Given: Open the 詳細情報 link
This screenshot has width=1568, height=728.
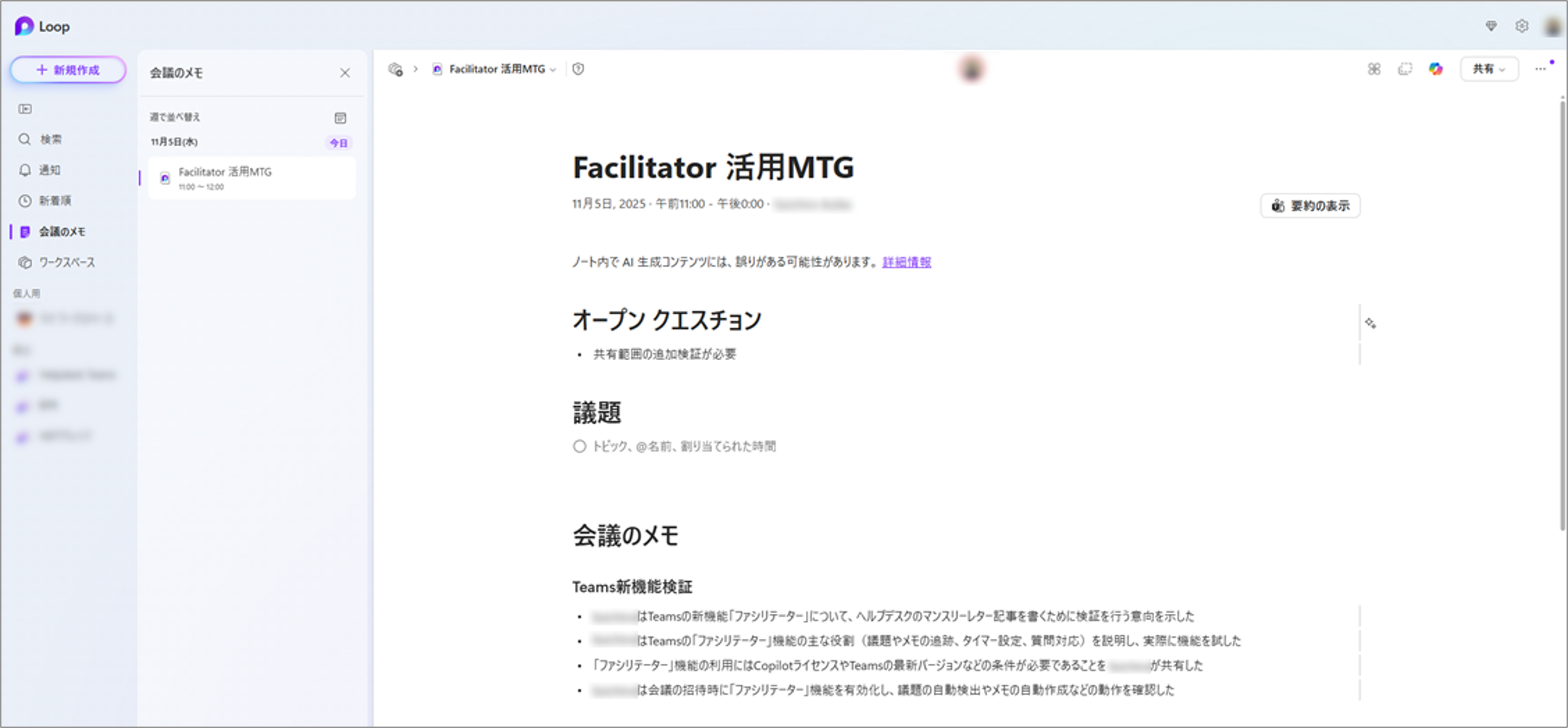Looking at the screenshot, I should [x=906, y=262].
